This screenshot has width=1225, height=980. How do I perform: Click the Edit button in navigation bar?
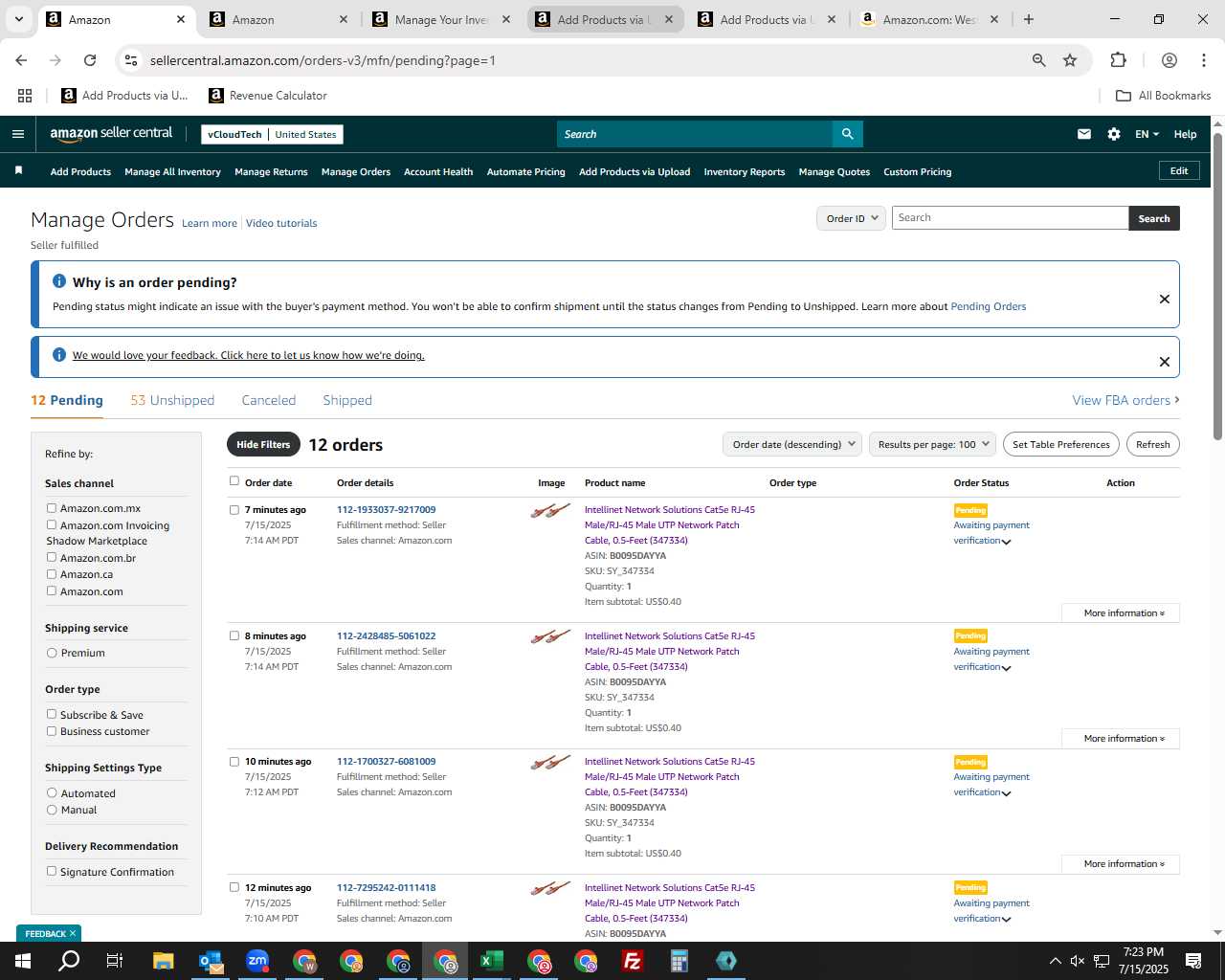coord(1179,170)
